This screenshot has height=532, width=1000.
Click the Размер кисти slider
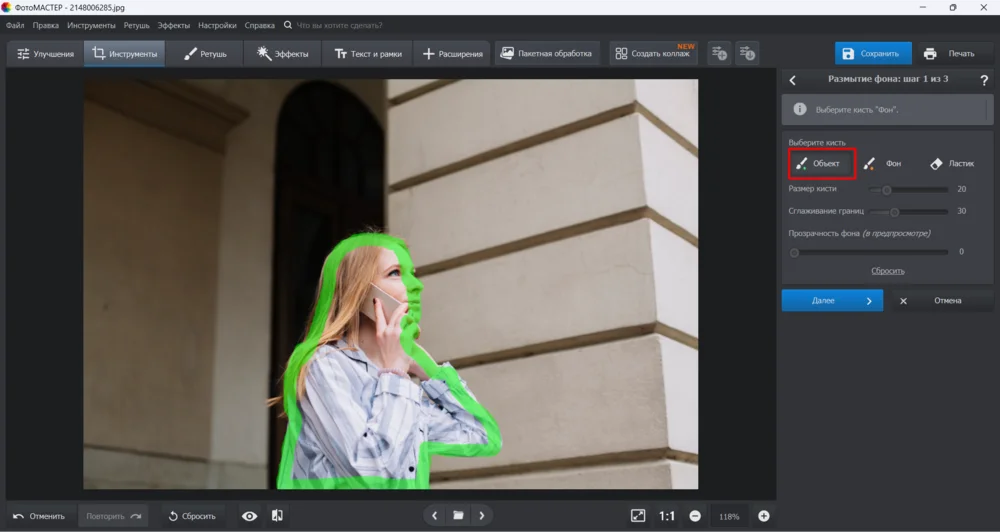click(908, 189)
